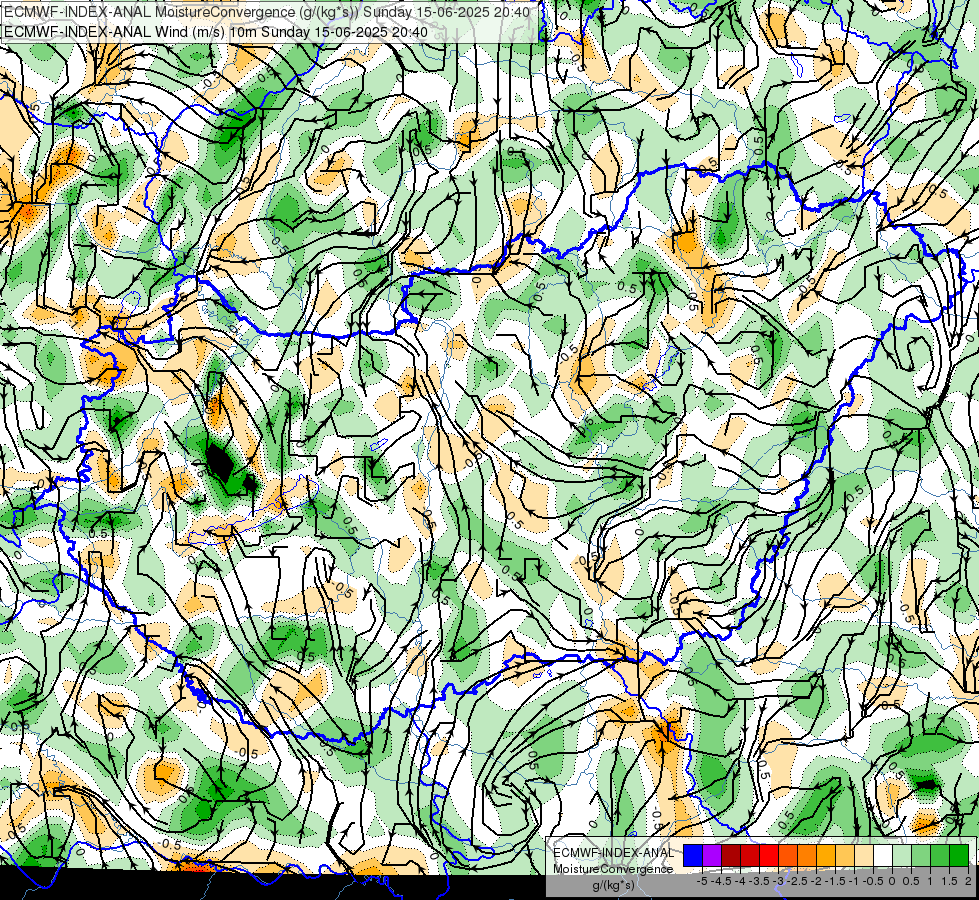Click the legend's MoistureConvergence label
Screen dimensions: 979x900
click(613, 869)
